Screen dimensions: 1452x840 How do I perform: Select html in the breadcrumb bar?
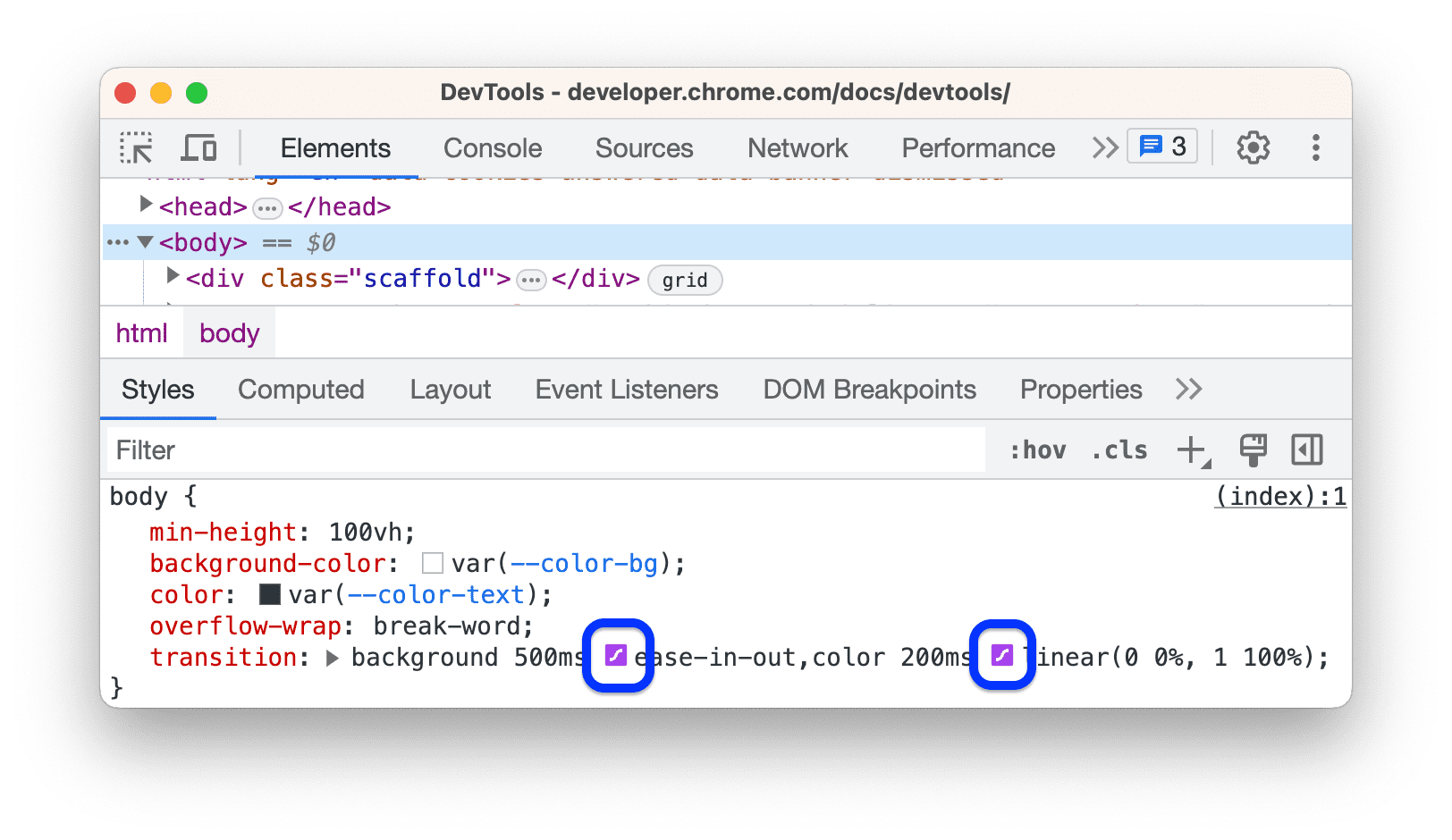140,332
